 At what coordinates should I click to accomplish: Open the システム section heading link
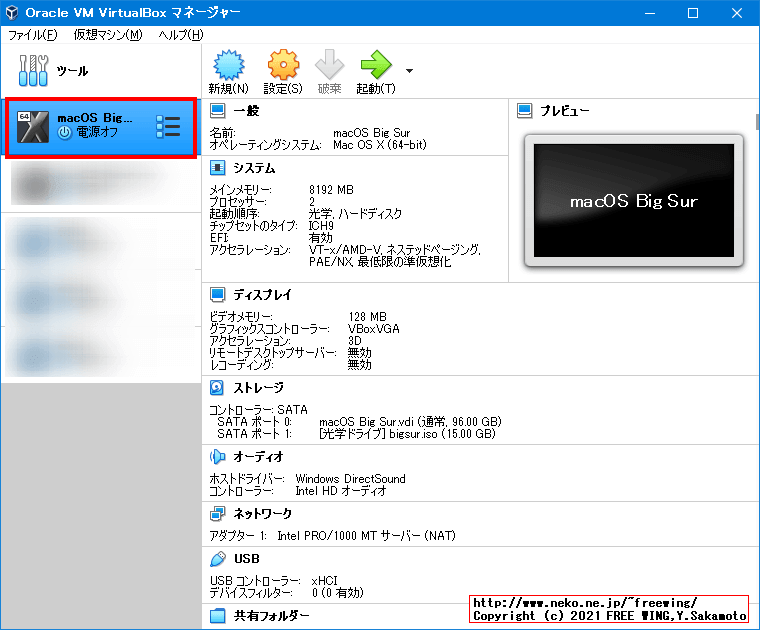coord(254,168)
